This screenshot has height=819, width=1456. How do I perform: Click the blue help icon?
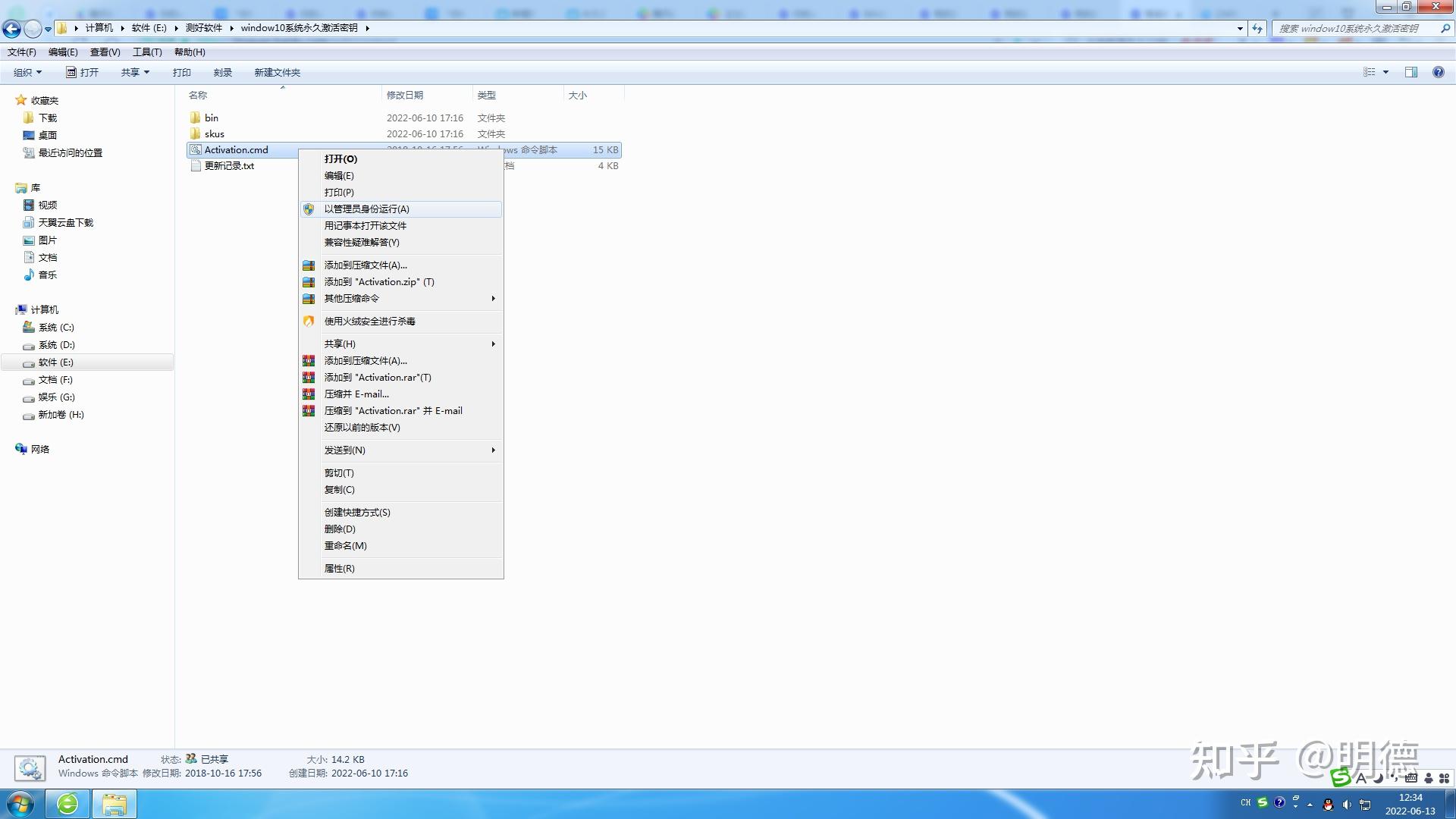(1439, 72)
